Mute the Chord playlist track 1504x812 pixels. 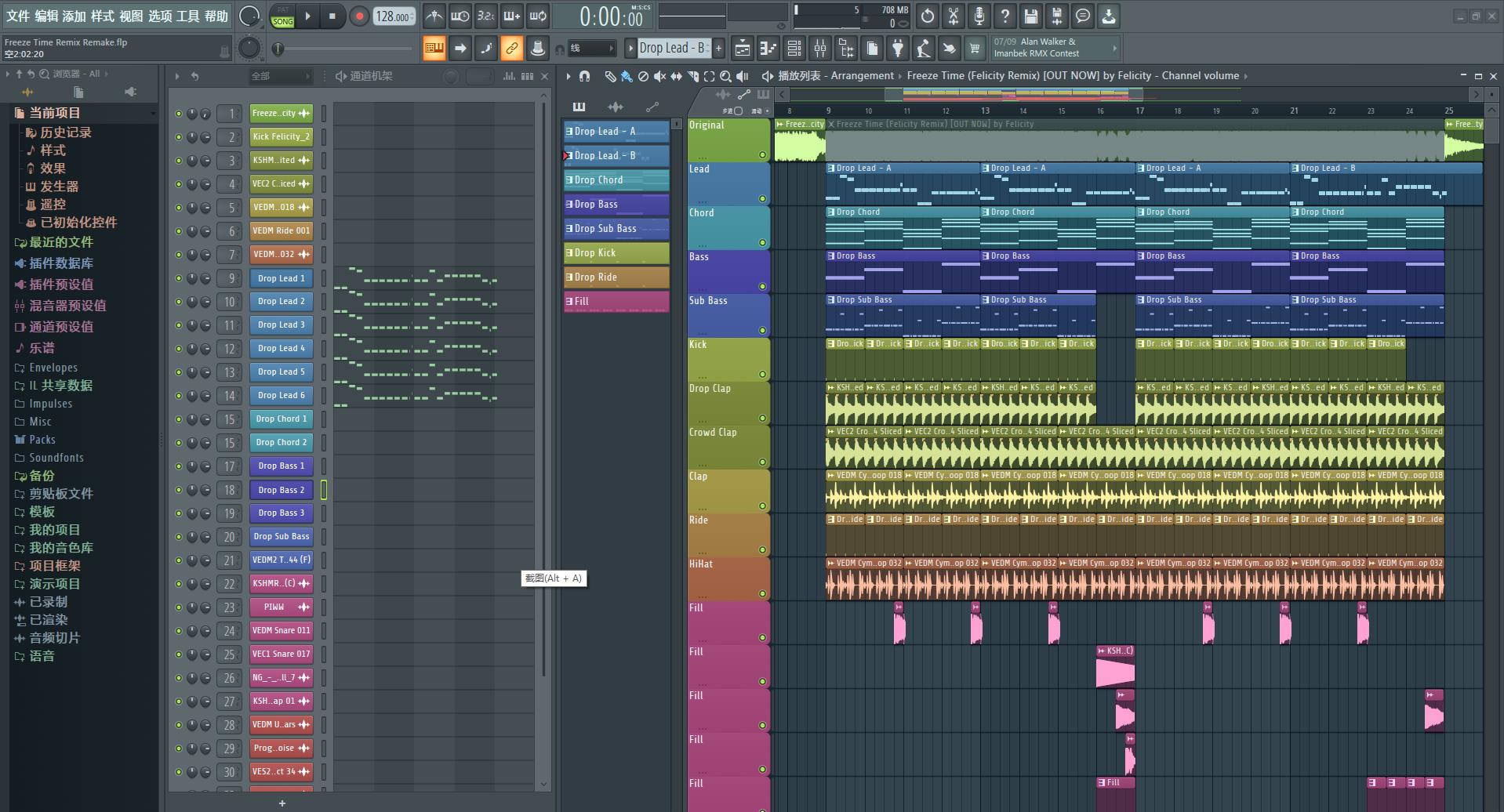click(x=761, y=243)
